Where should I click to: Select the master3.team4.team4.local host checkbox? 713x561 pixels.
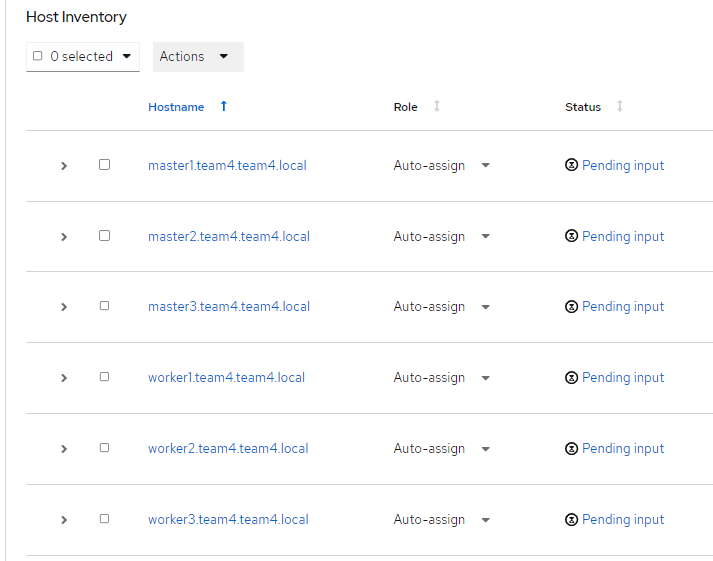(x=105, y=306)
